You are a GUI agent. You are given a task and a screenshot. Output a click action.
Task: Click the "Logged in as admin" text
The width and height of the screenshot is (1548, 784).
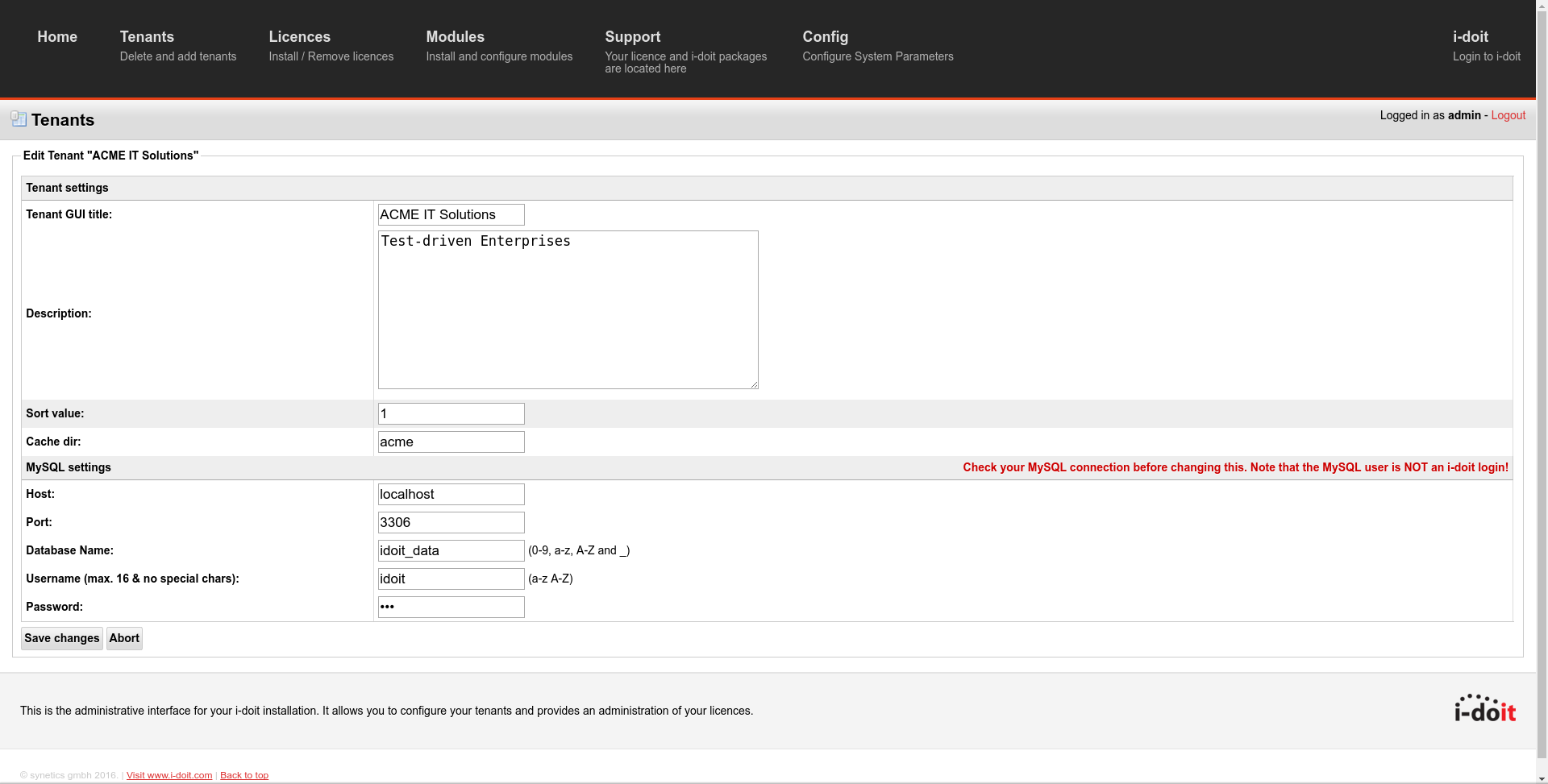1430,115
